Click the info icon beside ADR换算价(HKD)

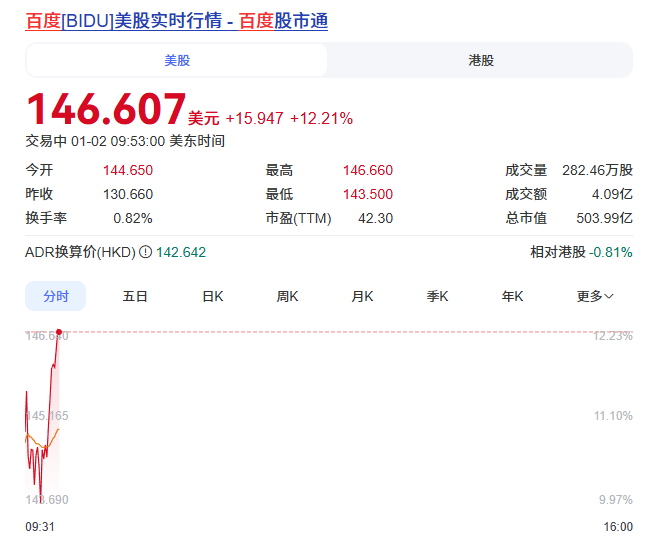click(145, 252)
